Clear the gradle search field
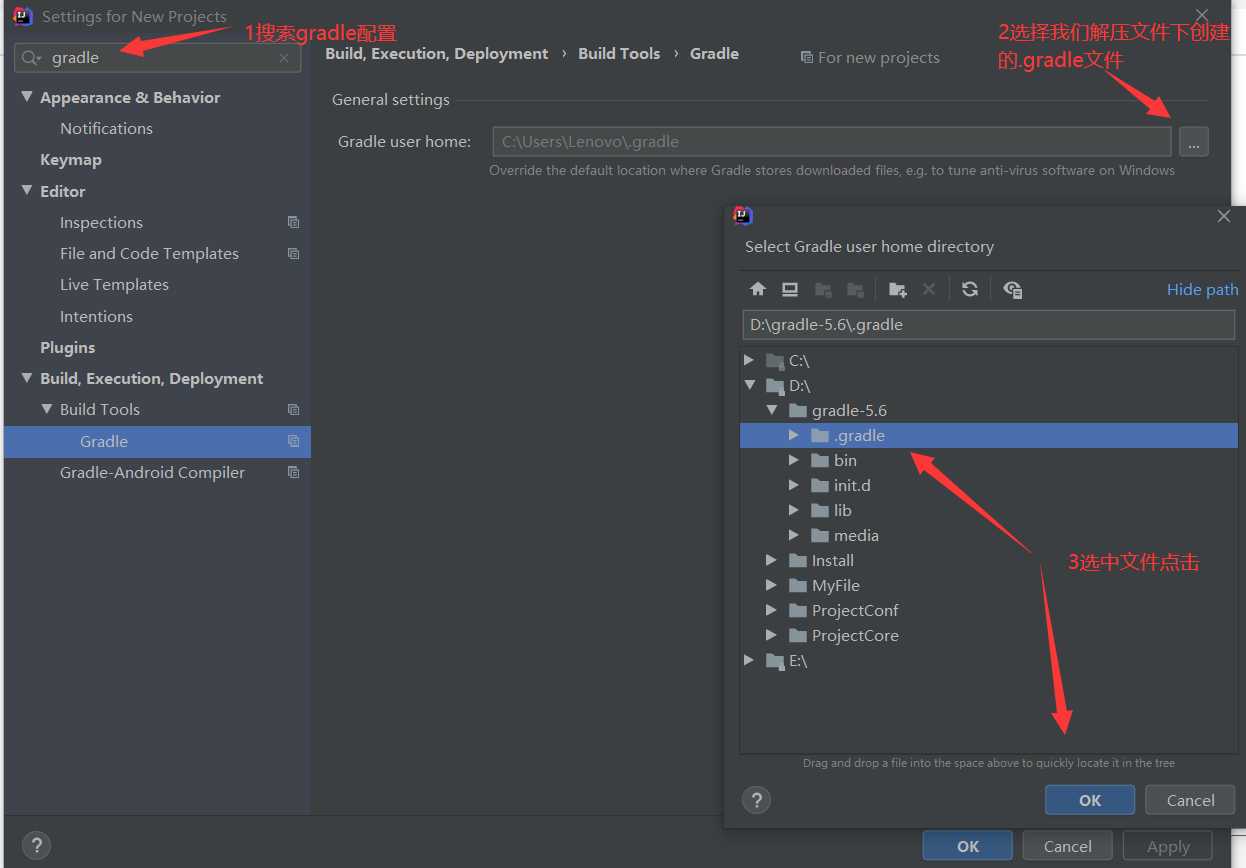Image resolution: width=1246 pixels, height=868 pixels. point(284,58)
